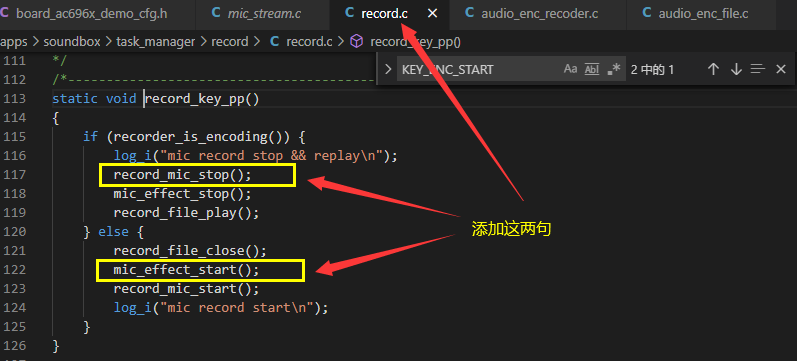Image resolution: width=797 pixels, height=361 pixels.
Task: Click the C icon on the mic_stream.c tab
Action: click(x=216, y=14)
